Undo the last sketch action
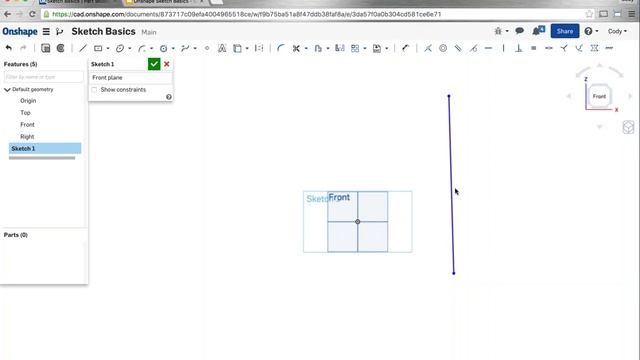Image resolution: width=640 pixels, height=360 pixels. 9,48
